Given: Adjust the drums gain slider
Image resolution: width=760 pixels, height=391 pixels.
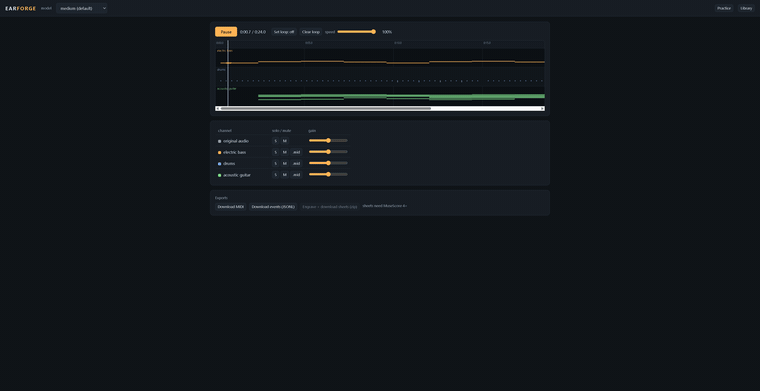Looking at the screenshot, I should 328,163.
